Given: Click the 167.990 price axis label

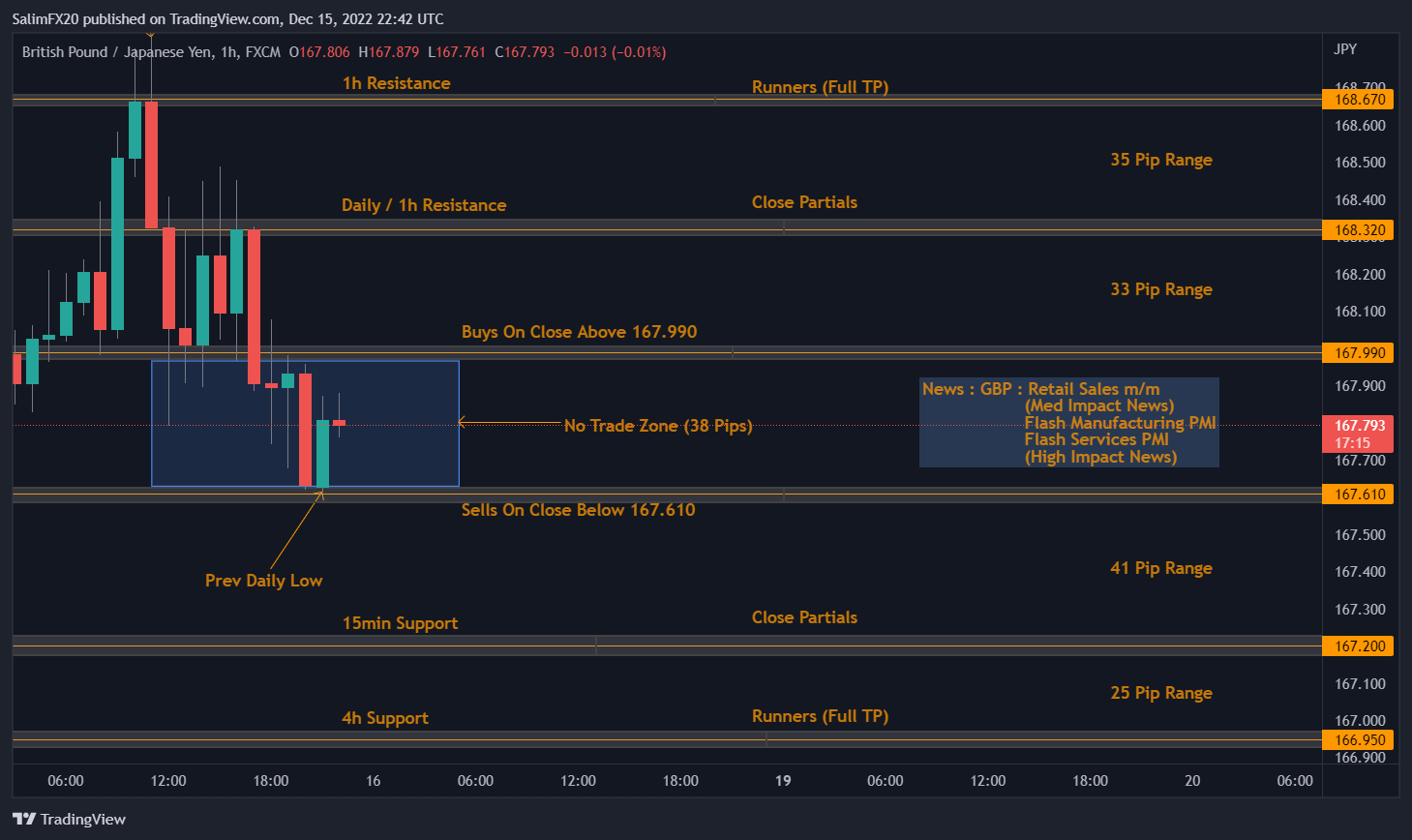Looking at the screenshot, I should [x=1358, y=353].
